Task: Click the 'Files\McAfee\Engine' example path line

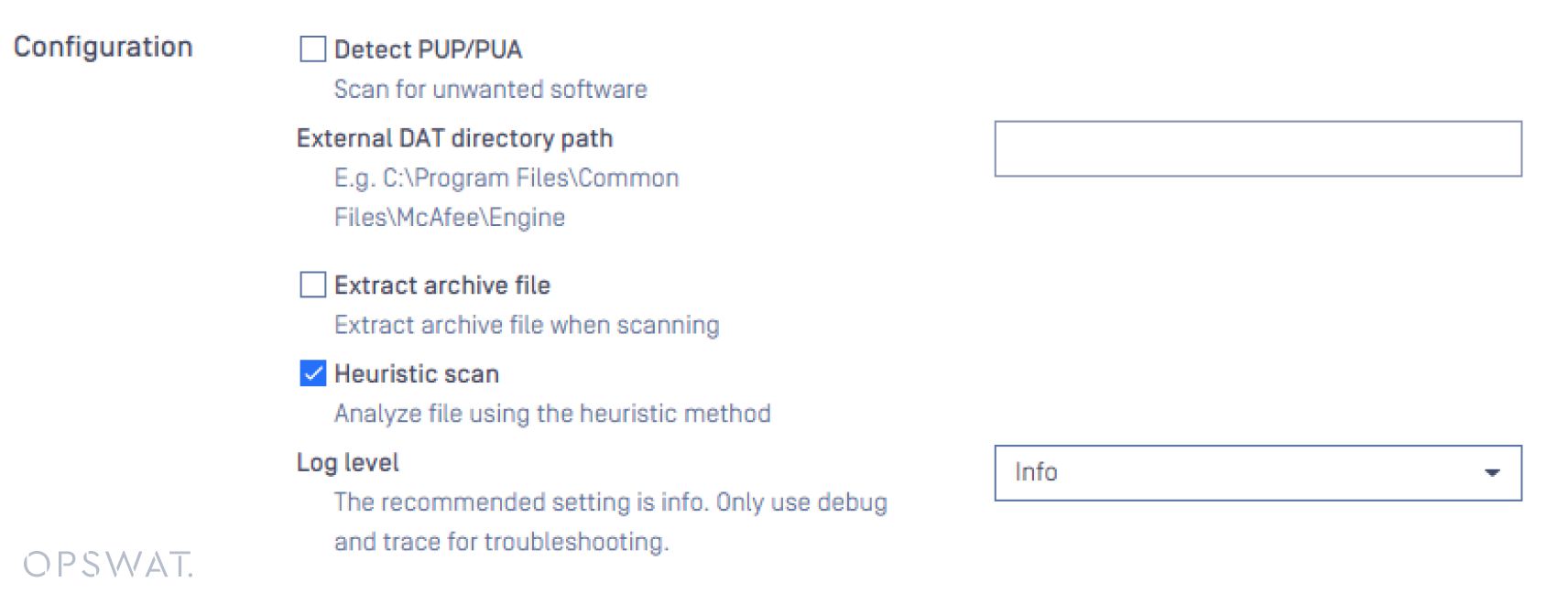Action: pyautogui.click(x=449, y=218)
